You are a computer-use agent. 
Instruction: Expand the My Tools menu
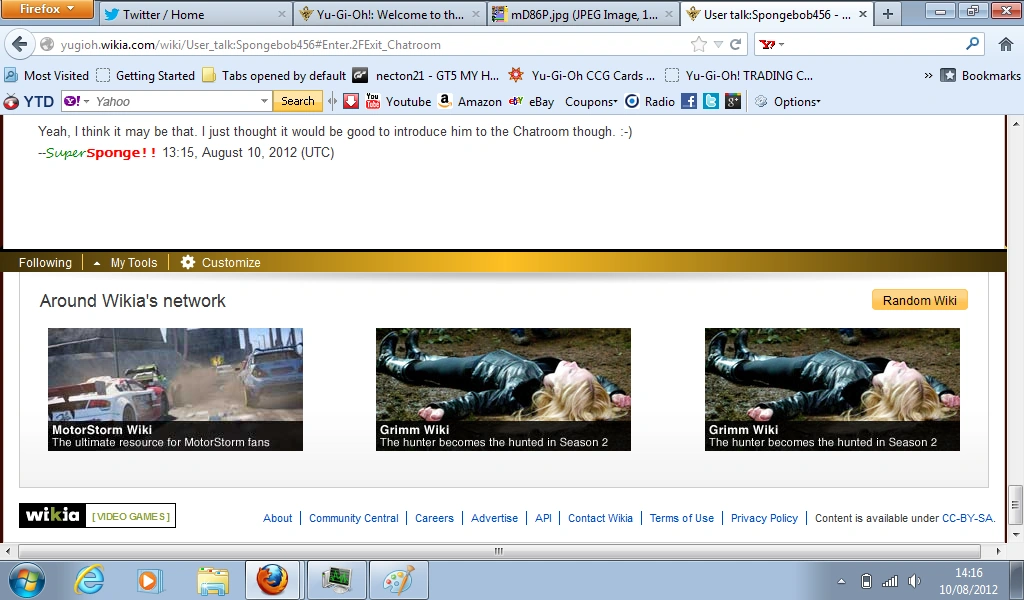pyautogui.click(x=126, y=262)
